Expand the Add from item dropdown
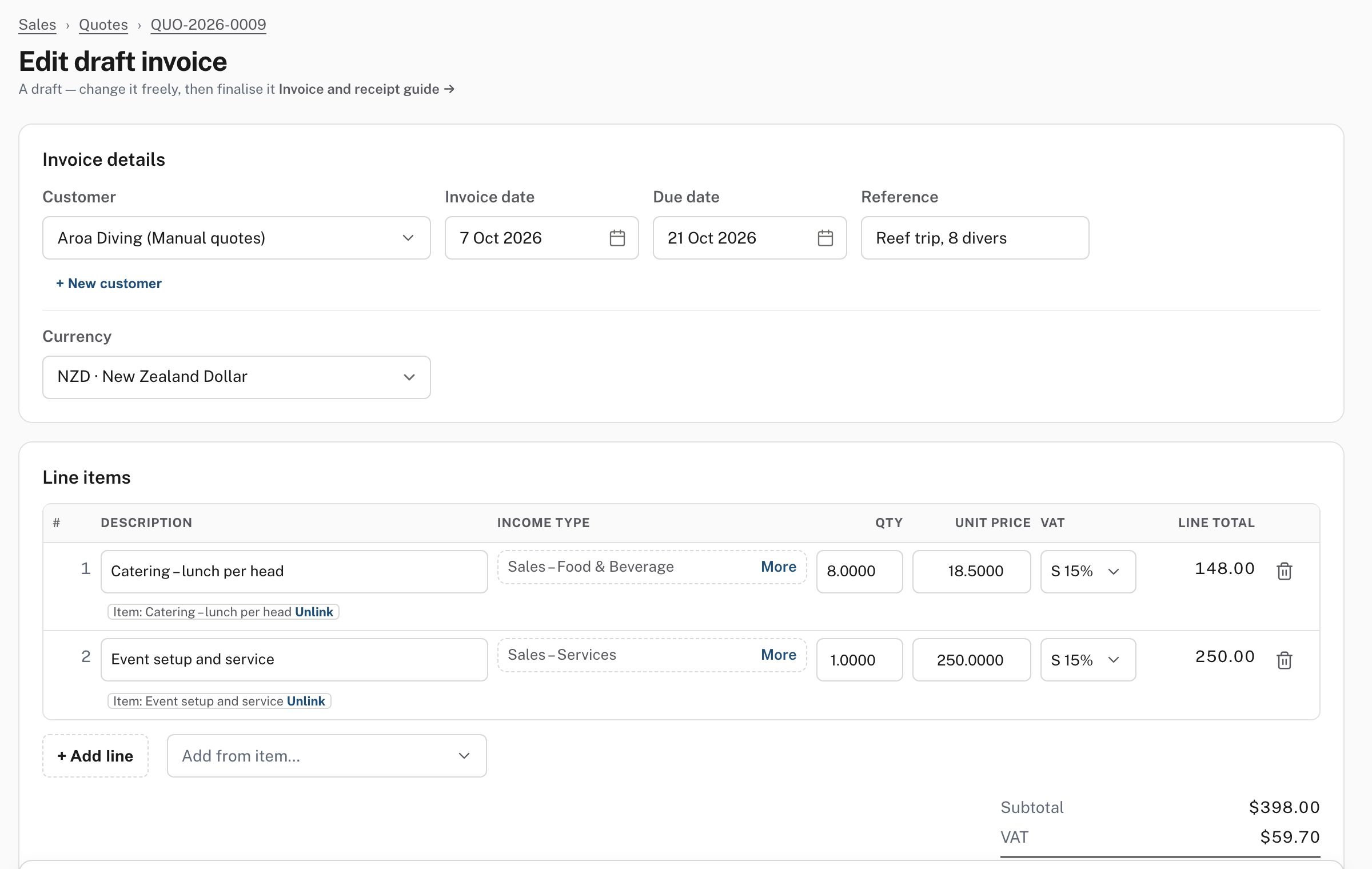 pyautogui.click(x=326, y=756)
